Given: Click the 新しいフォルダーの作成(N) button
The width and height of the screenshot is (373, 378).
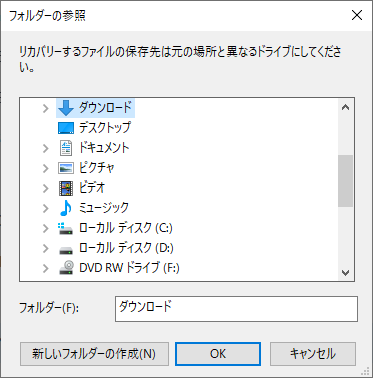Looking at the screenshot, I should 94,354.
